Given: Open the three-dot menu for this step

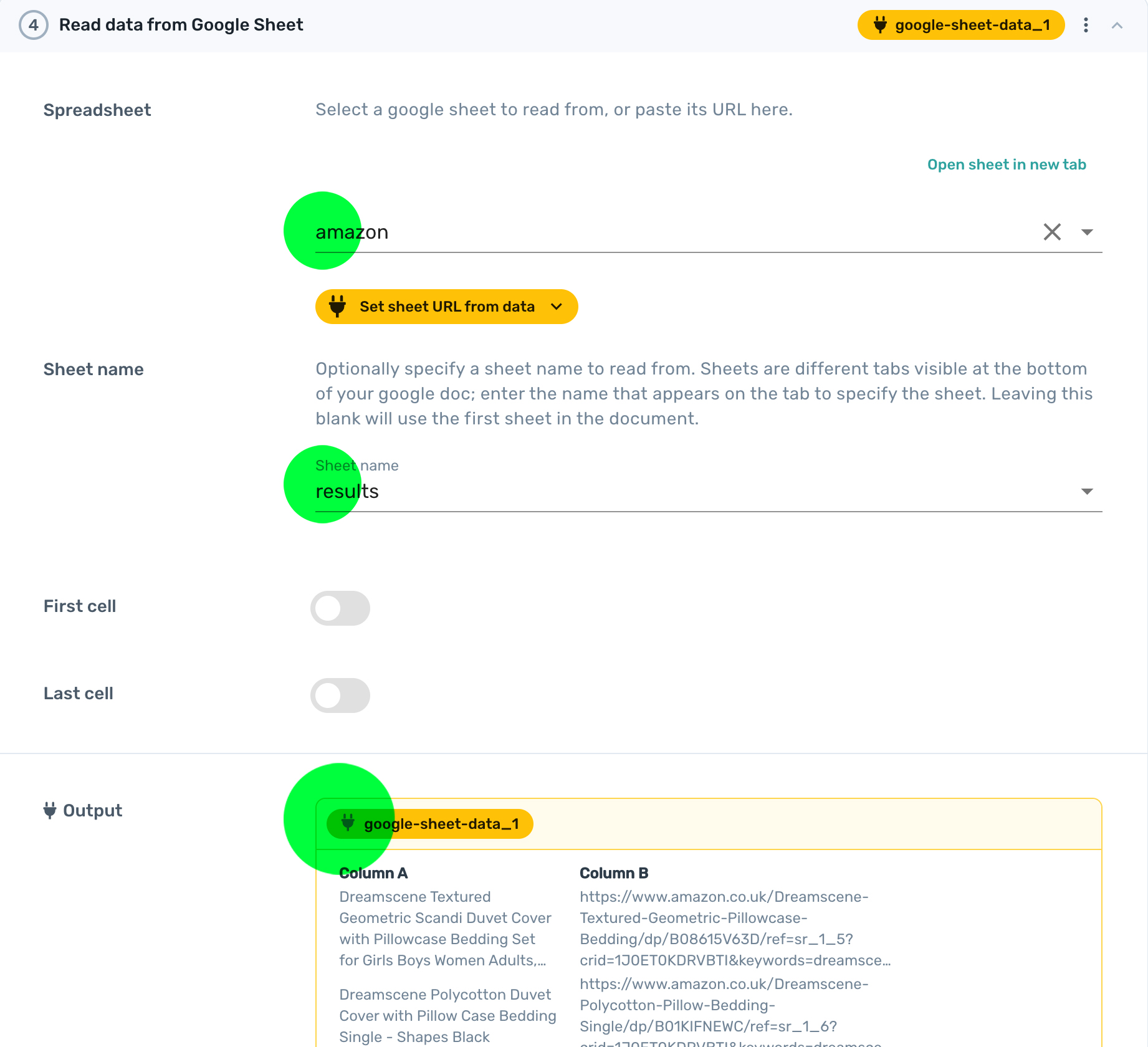Looking at the screenshot, I should point(1086,25).
